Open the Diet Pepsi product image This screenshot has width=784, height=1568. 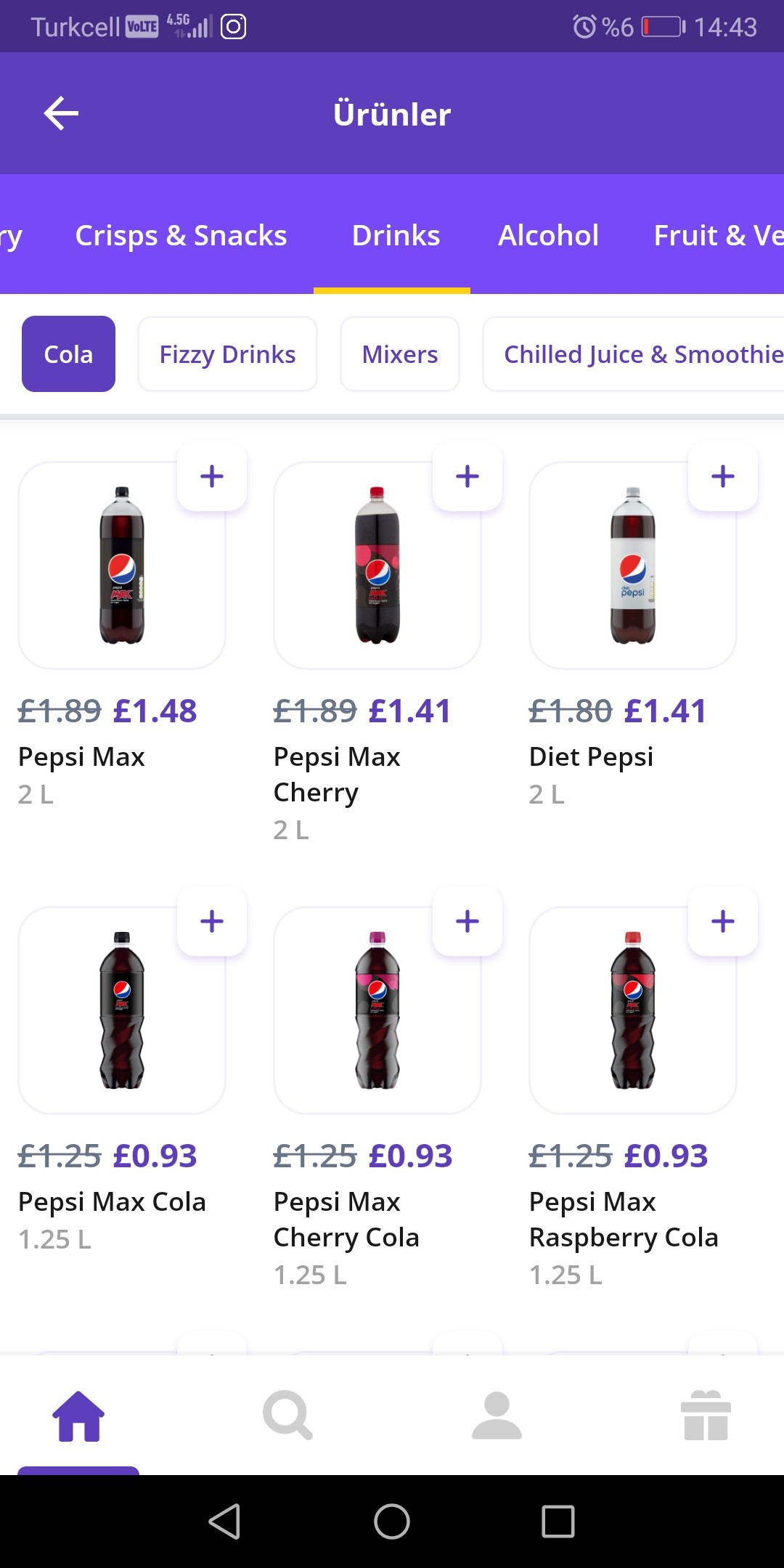pyautogui.click(x=633, y=566)
